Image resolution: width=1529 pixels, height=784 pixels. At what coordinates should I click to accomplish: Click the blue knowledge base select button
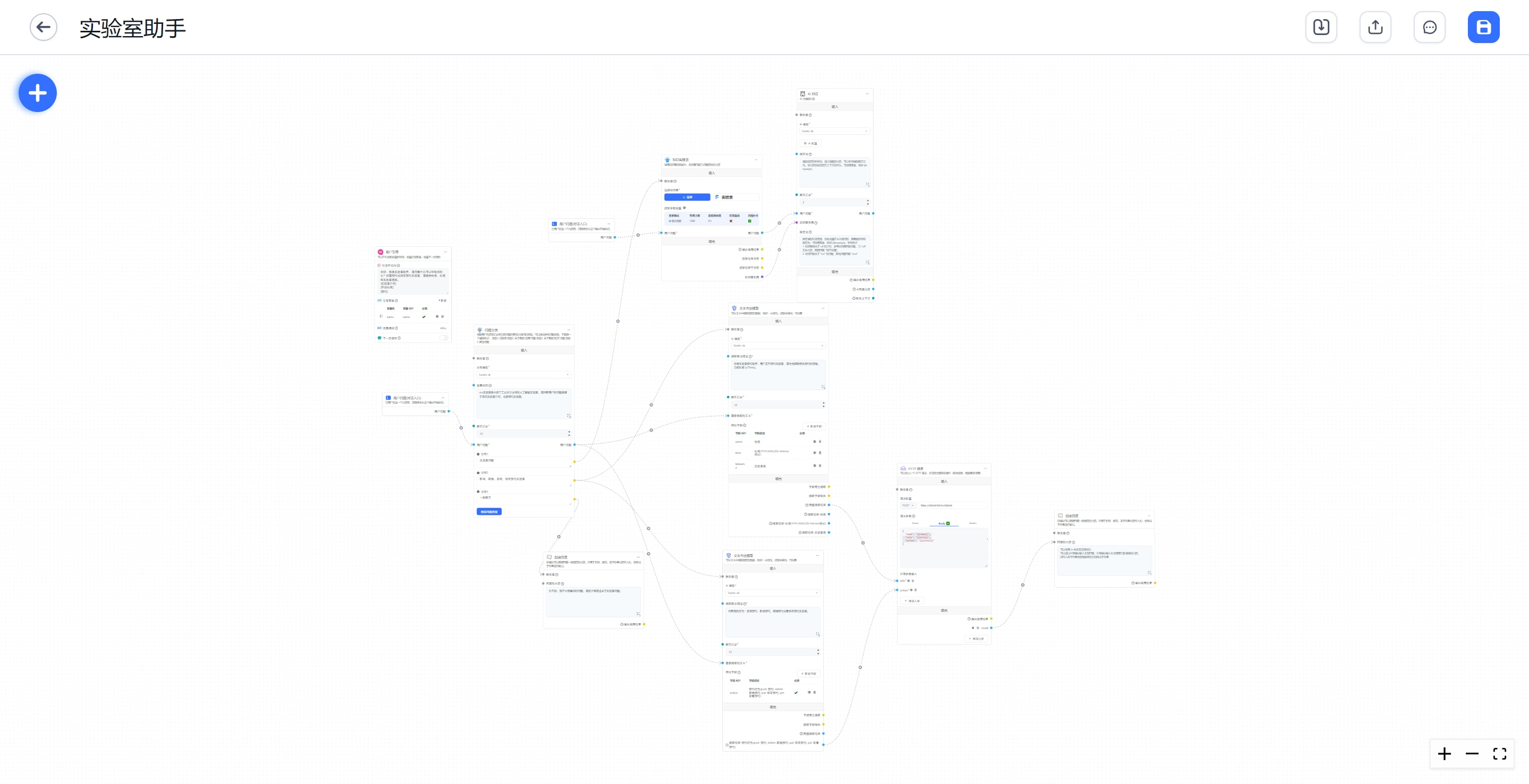coord(687,197)
